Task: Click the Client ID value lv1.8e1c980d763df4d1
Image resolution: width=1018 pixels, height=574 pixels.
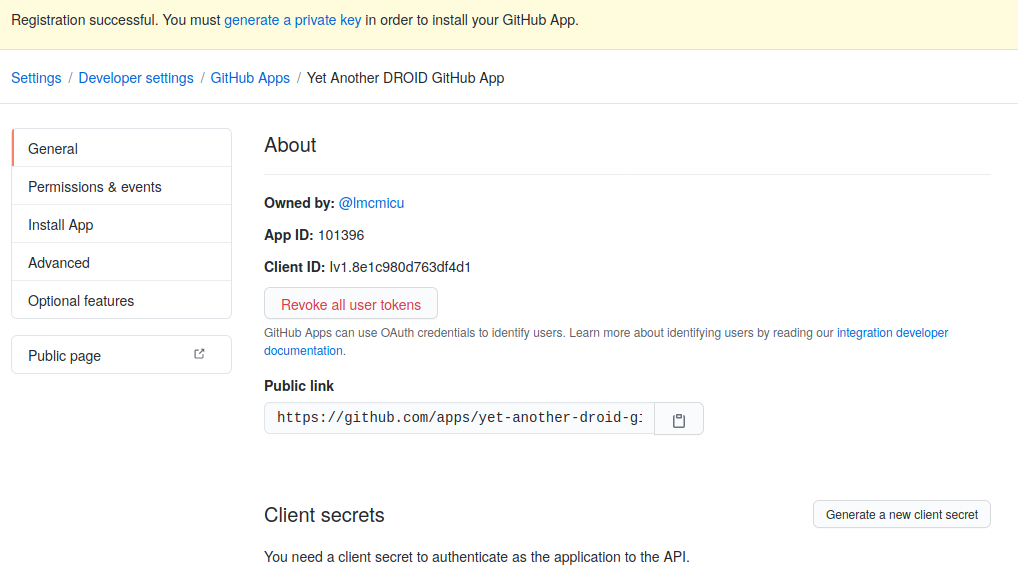Action: coord(400,267)
